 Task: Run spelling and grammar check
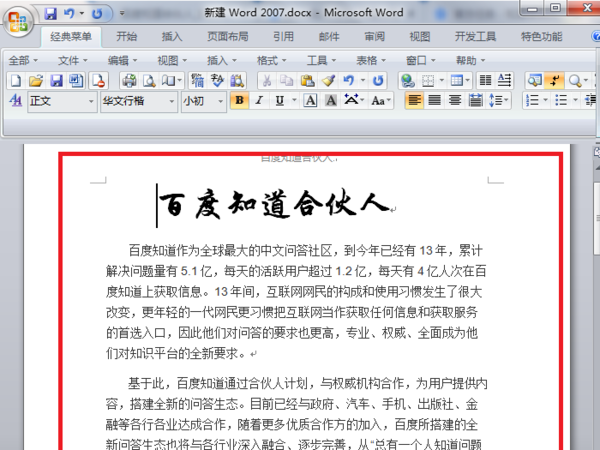217,81
